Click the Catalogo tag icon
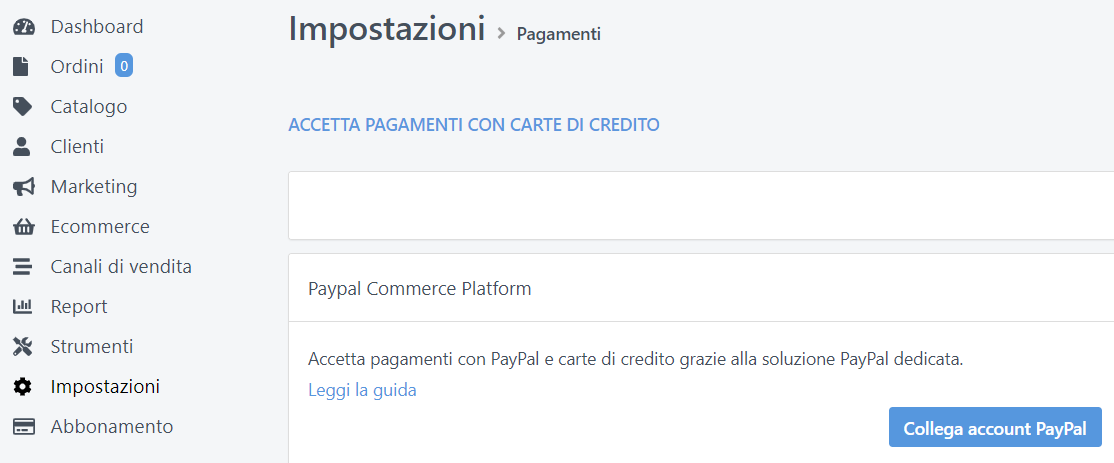Screen dimensions: 1114x463 click(22, 107)
